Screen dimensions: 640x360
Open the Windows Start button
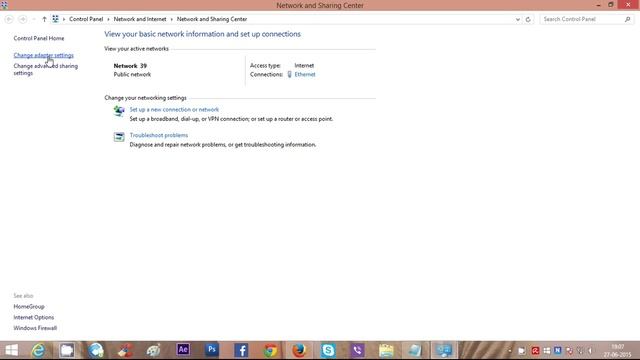point(11,350)
